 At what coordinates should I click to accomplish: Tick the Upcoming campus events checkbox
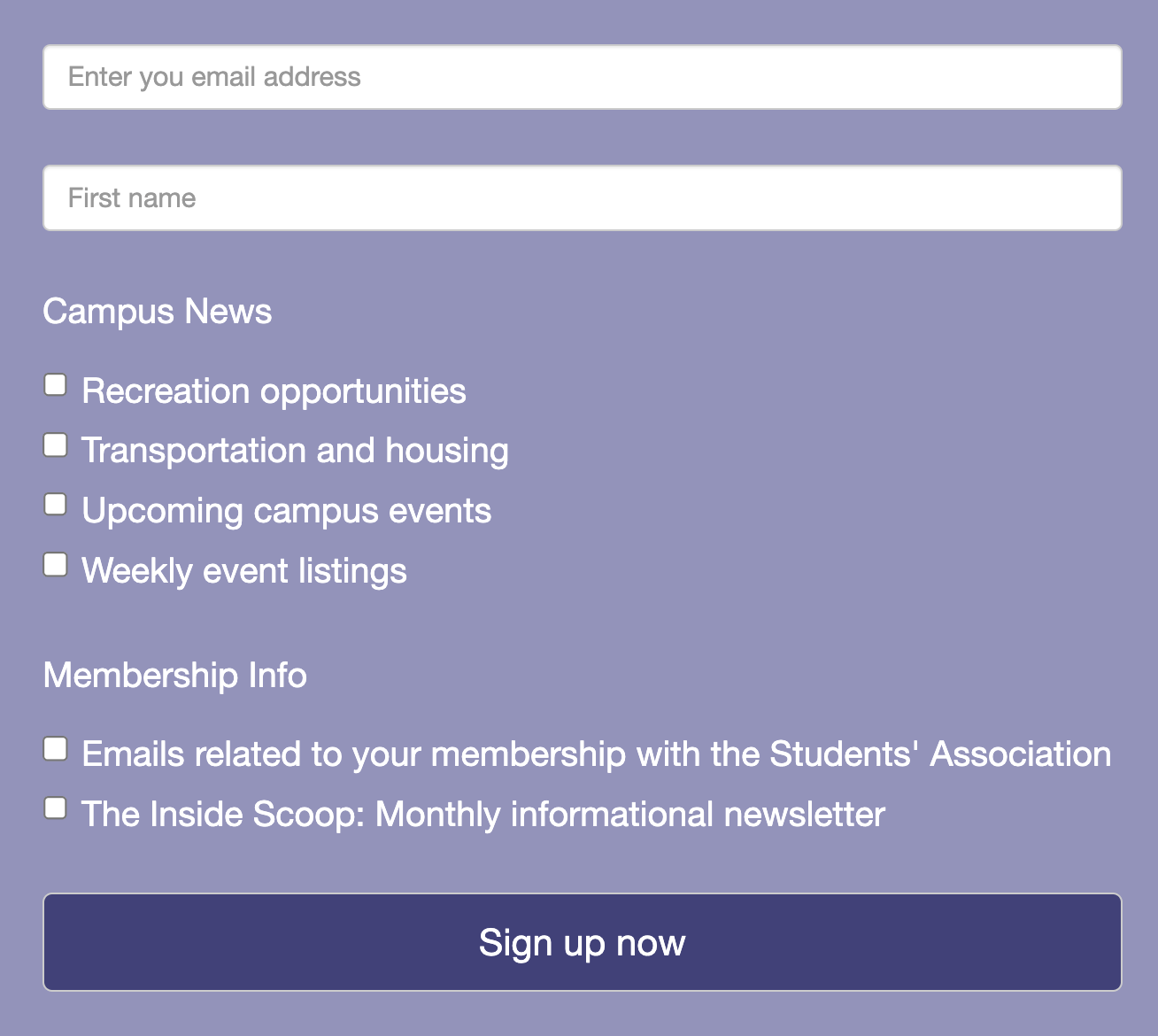click(x=56, y=505)
